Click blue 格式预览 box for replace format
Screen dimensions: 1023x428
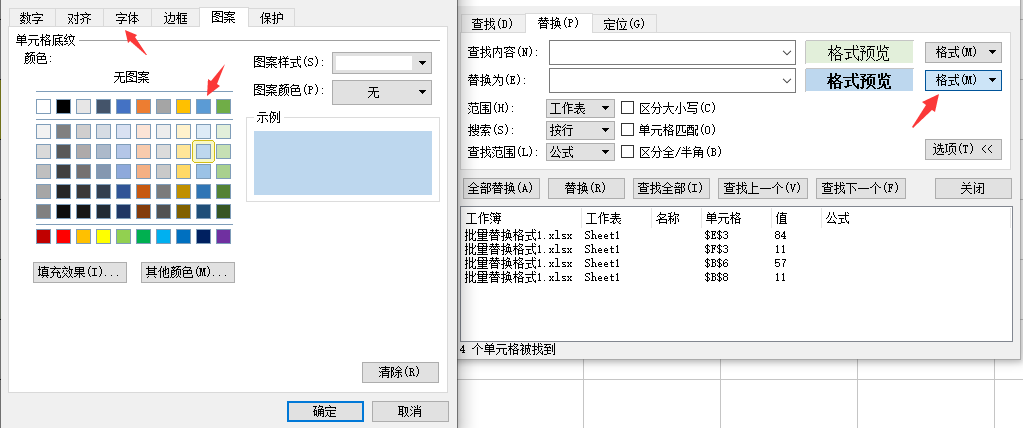coord(859,81)
